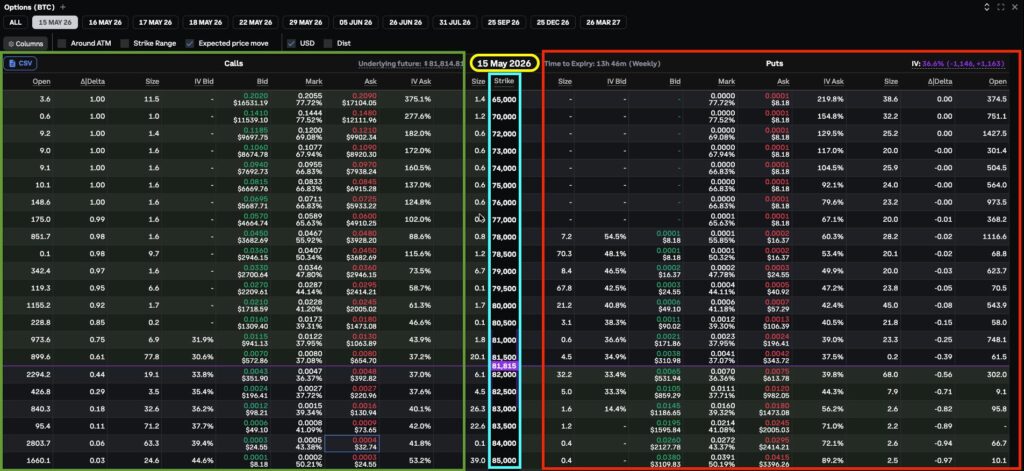Image resolution: width=1024 pixels, height=471 pixels.
Task: Select the ALL expiries tab
Action: pyautogui.click(x=16, y=22)
